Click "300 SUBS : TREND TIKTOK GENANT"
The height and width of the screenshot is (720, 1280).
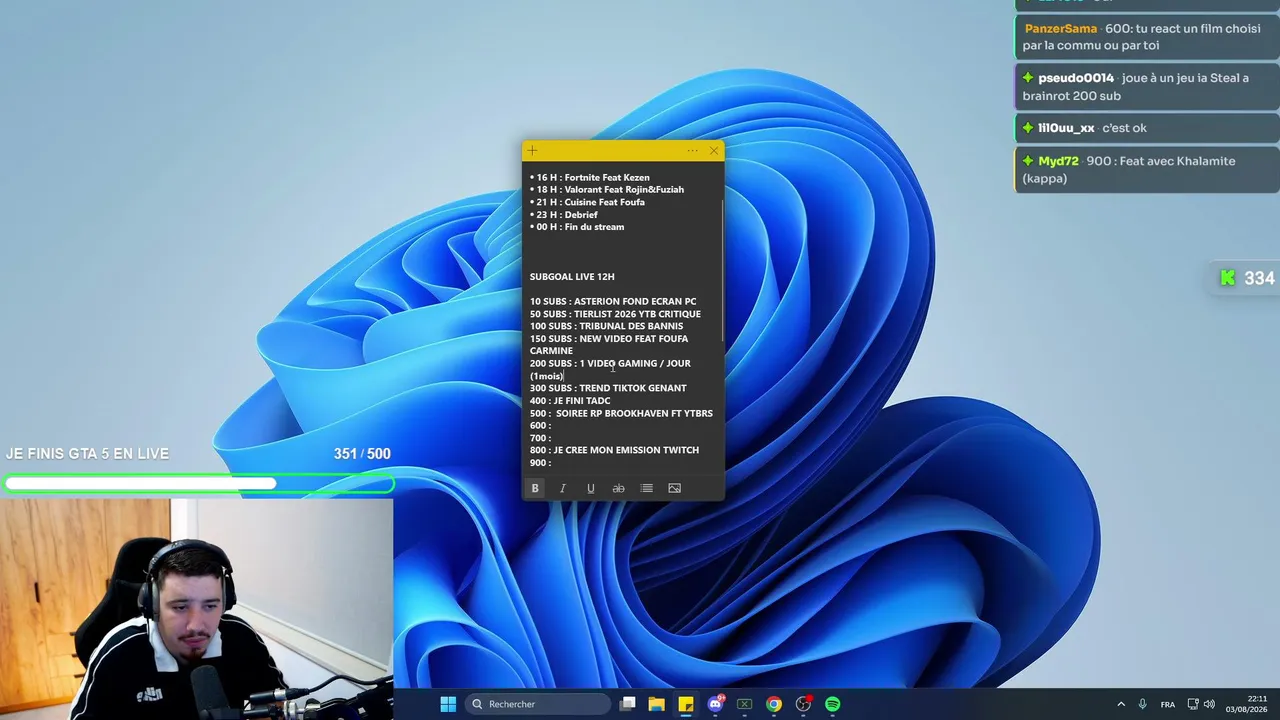(608, 388)
